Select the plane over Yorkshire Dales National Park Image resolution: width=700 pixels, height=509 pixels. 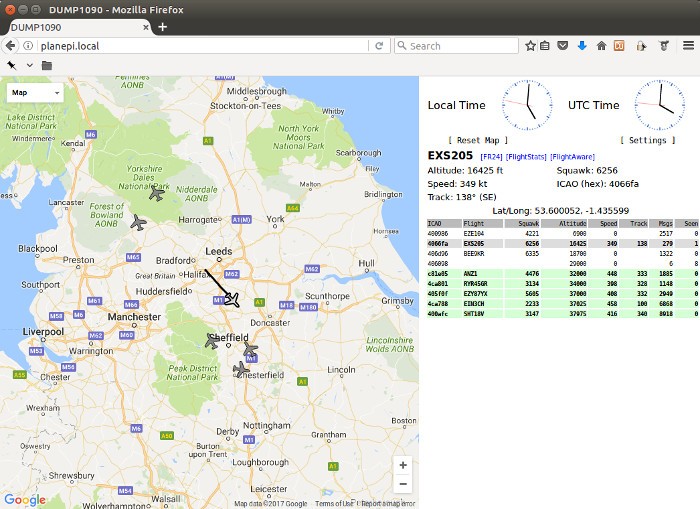pyautogui.click(x=156, y=193)
